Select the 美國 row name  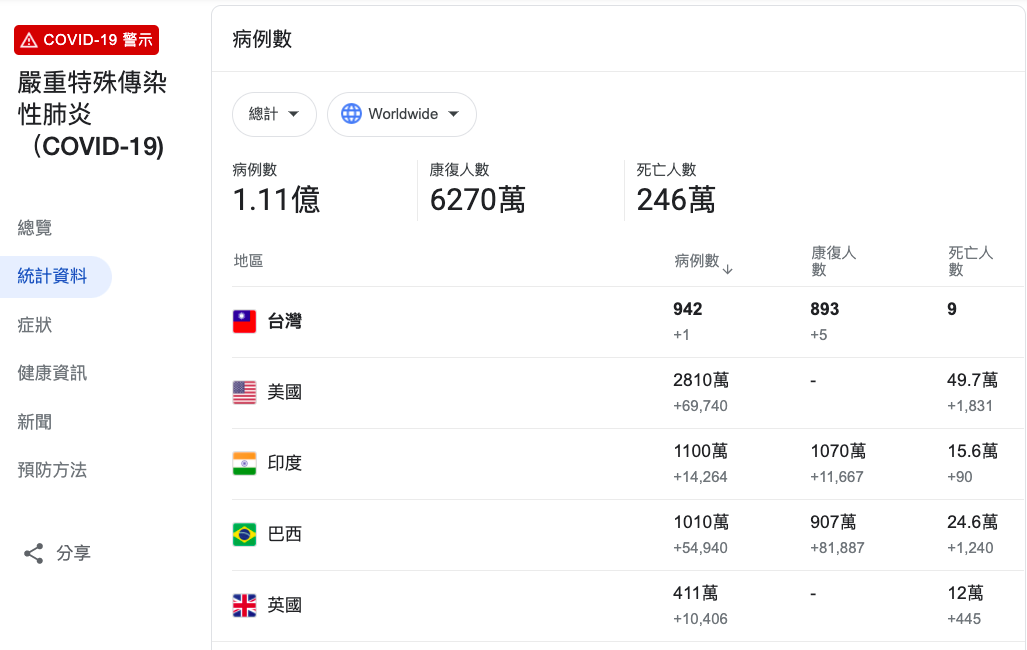pos(285,392)
